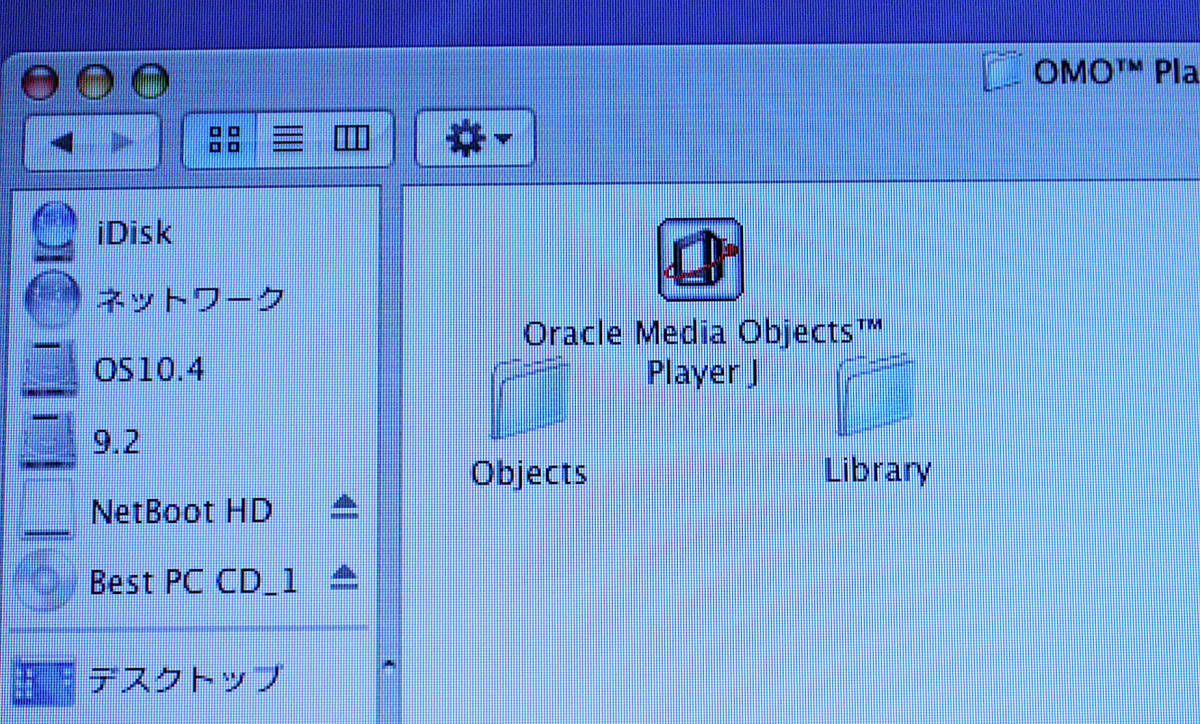
Task: Switch to list view
Action: point(288,139)
